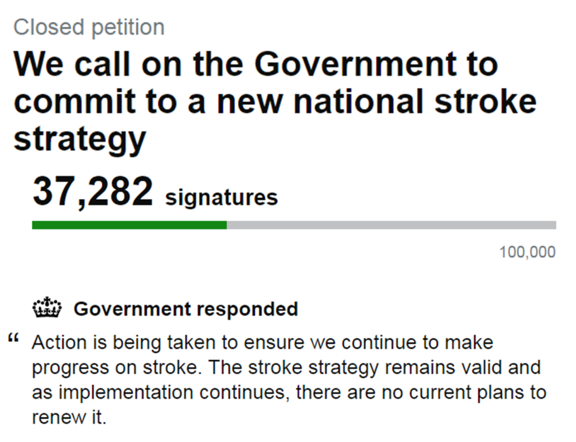Screen dimensions: 576x442
Task: Click the 37,282 signature count number
Action: (x=93, y=191)
